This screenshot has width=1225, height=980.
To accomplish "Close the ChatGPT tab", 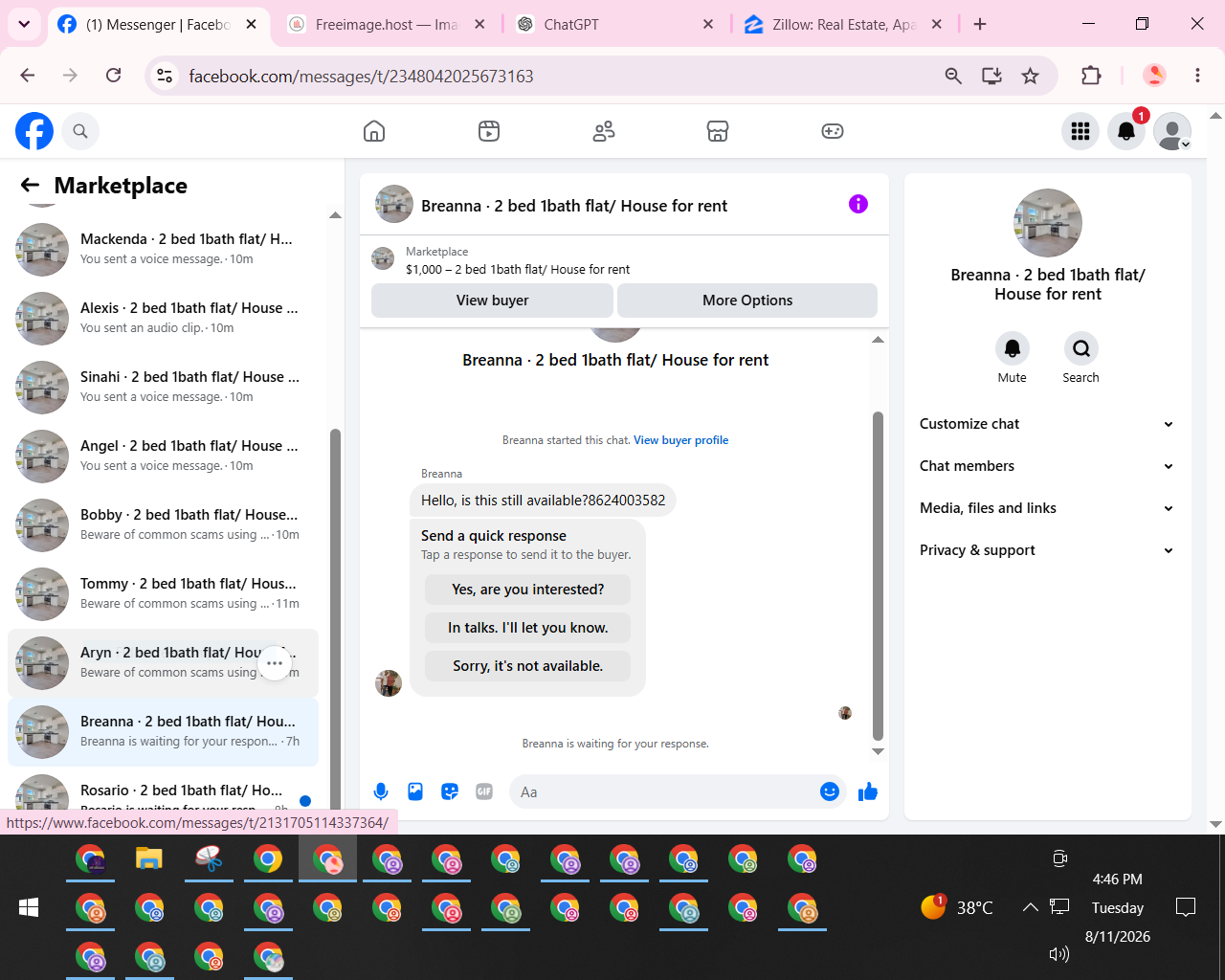I will pyautogui.click(x=708, y=24).
